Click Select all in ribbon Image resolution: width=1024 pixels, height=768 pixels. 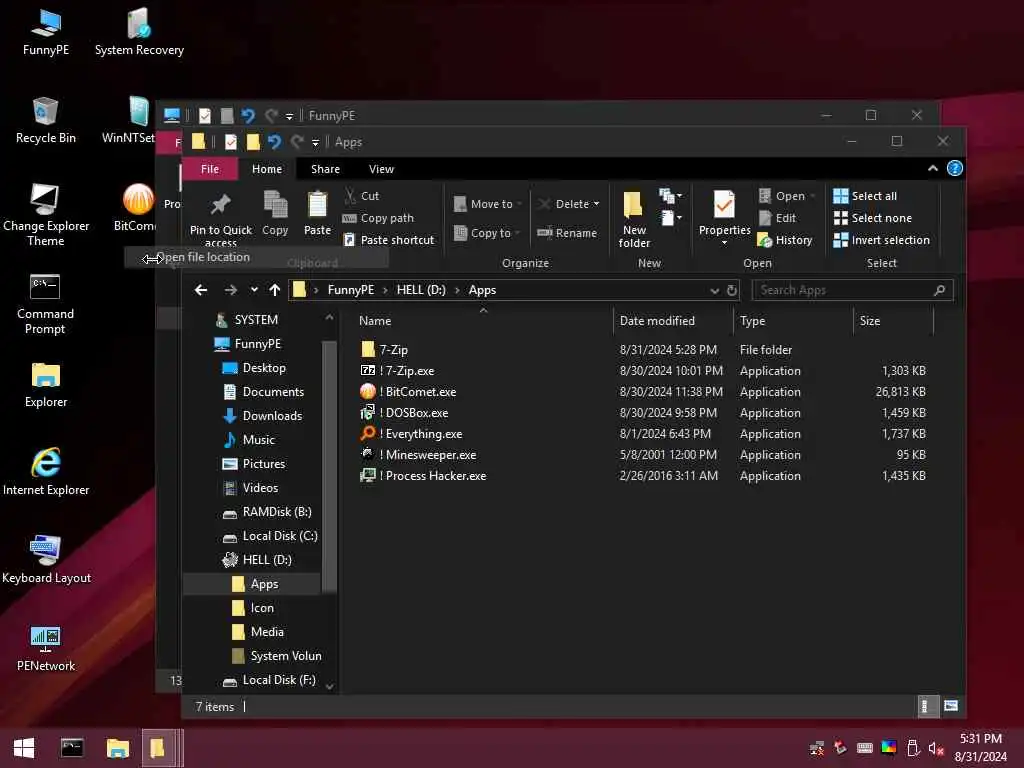pos(865,196)
